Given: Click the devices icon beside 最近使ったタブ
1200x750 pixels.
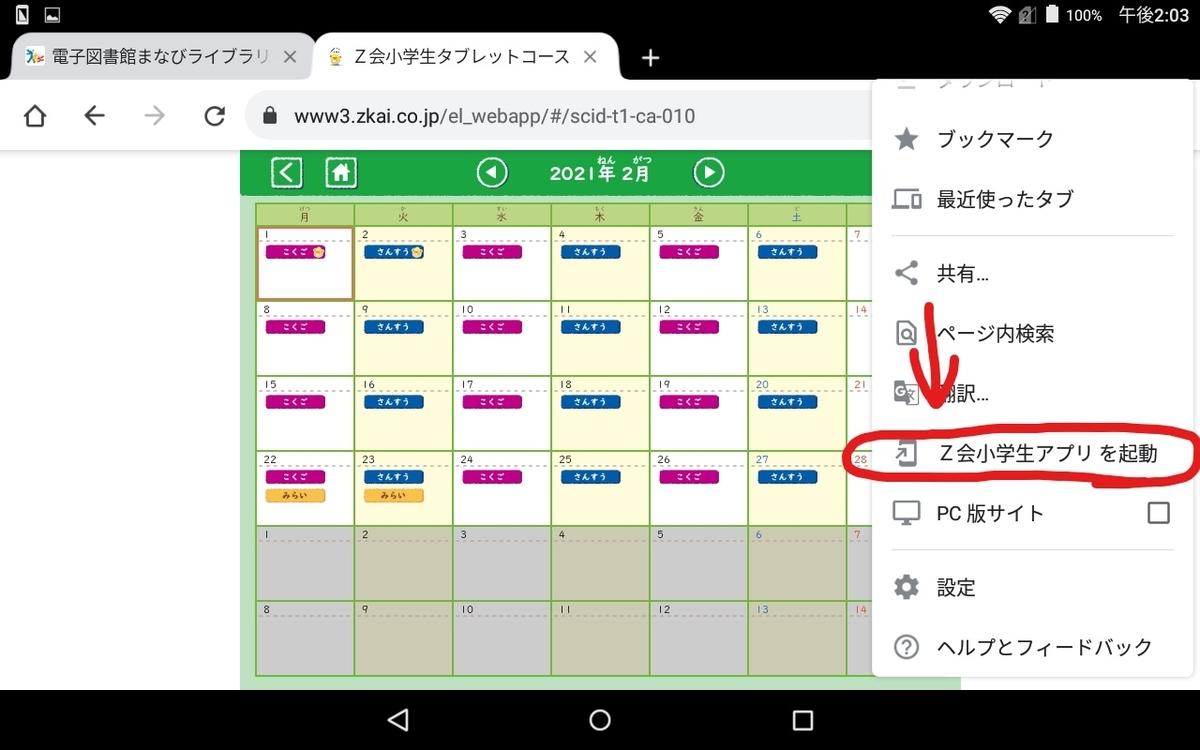Looking at the screenshot, I should tap(906, 199).
